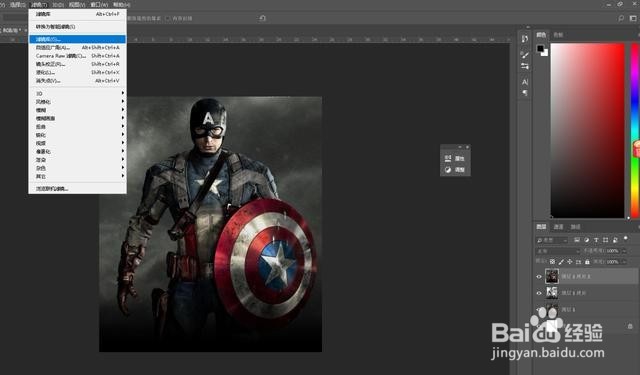
Task: Filter layers by type layers icon
Action: pos(596,240)
